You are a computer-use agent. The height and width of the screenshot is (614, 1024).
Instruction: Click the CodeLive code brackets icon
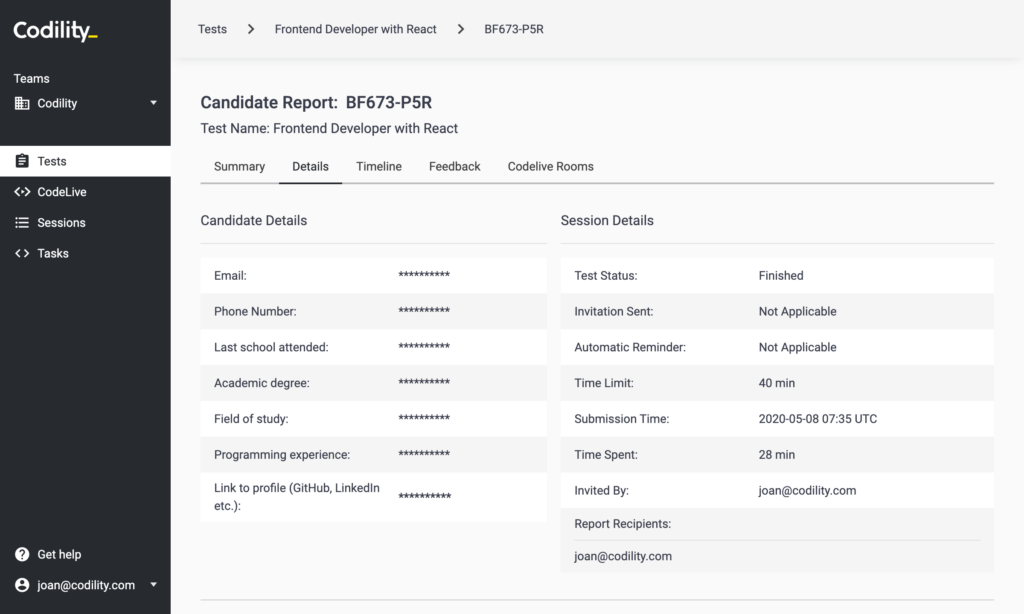click(x=22, y=192)
